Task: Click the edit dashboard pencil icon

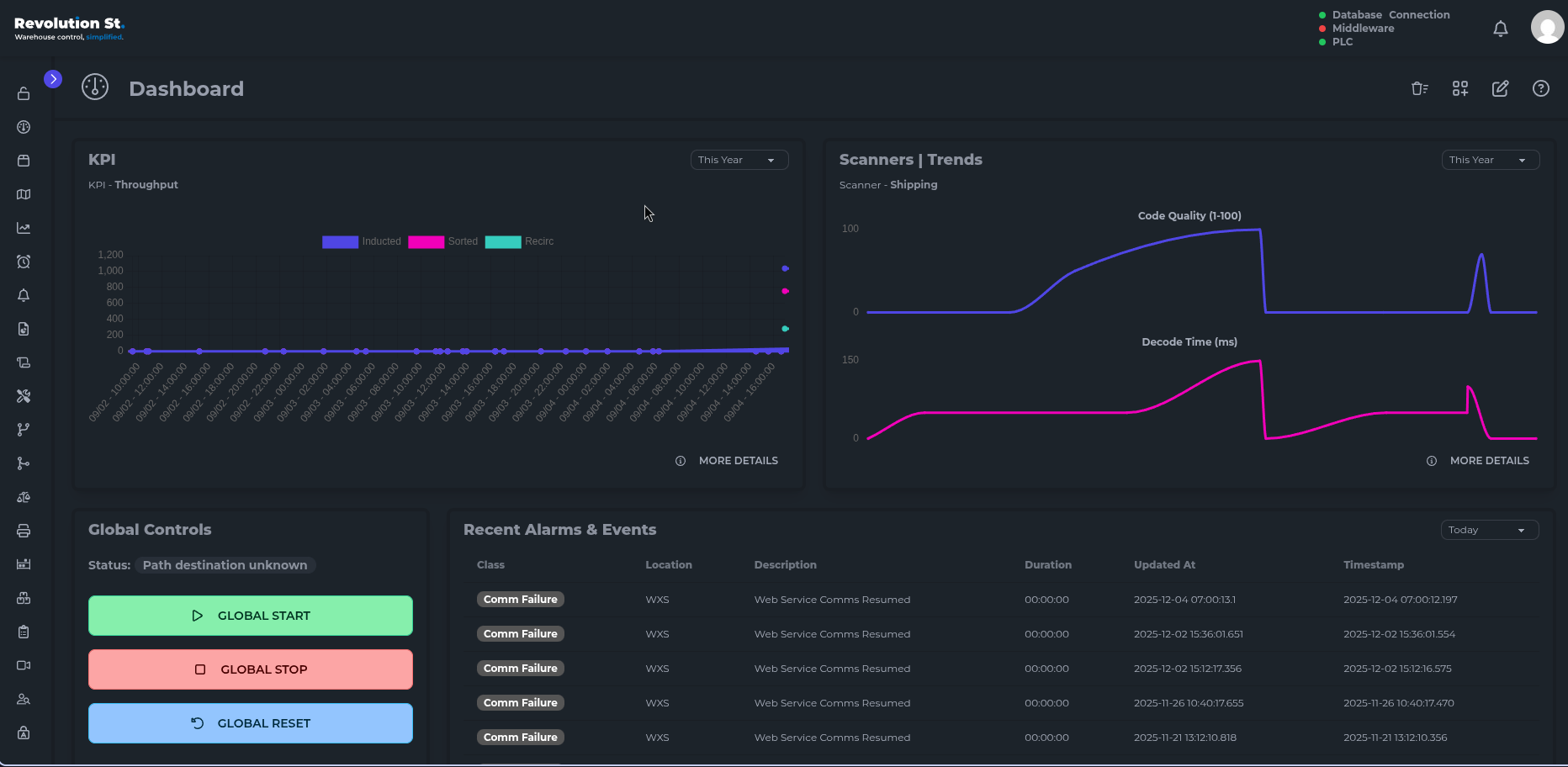Action: (x=1500, y=88)
